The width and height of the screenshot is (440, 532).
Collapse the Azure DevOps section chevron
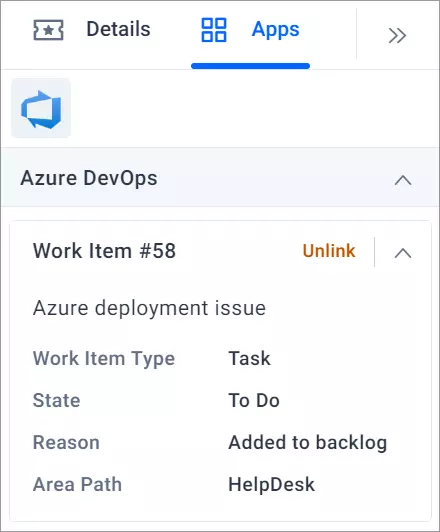click(x=403, y=180)
